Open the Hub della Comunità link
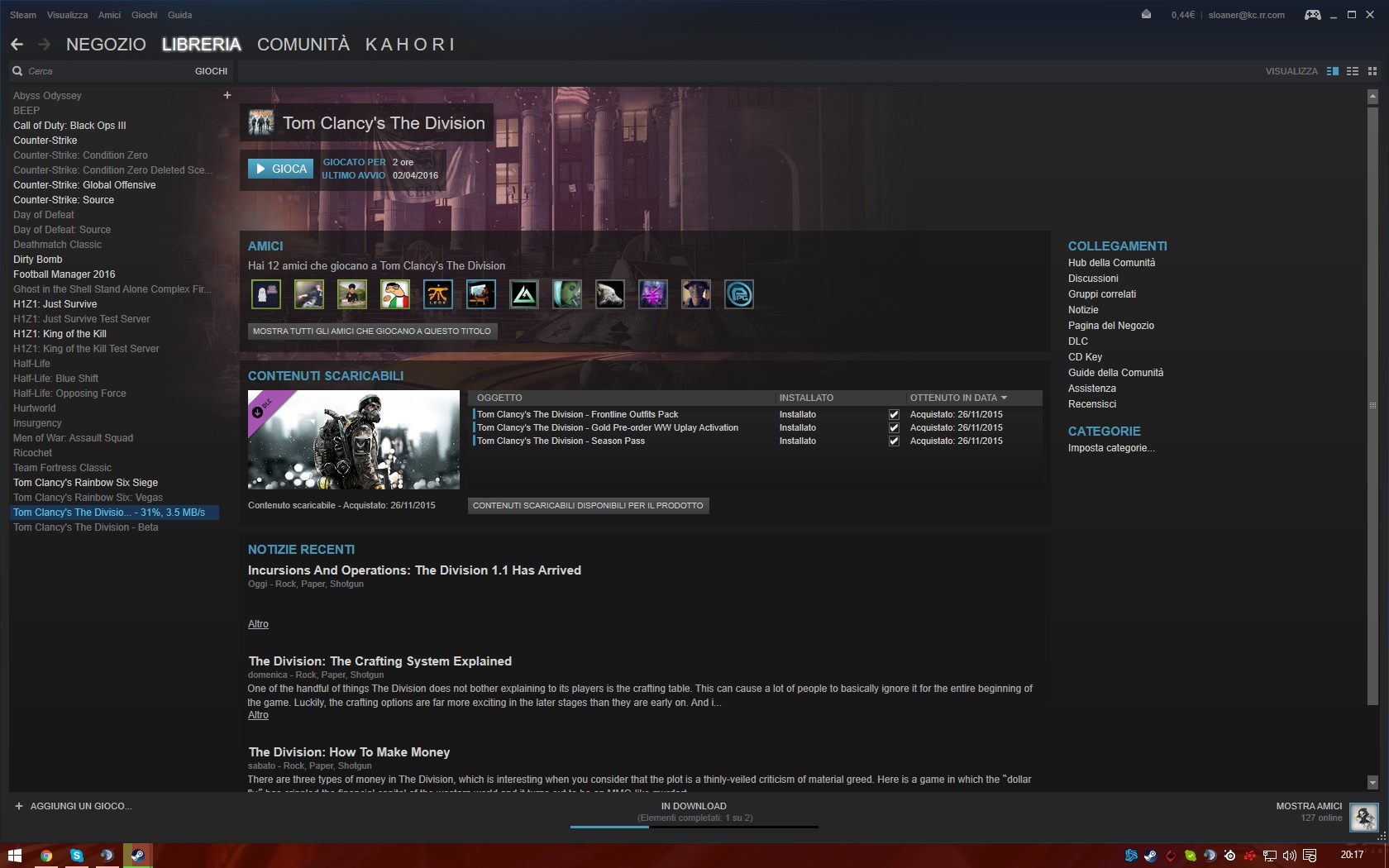 1111,263
